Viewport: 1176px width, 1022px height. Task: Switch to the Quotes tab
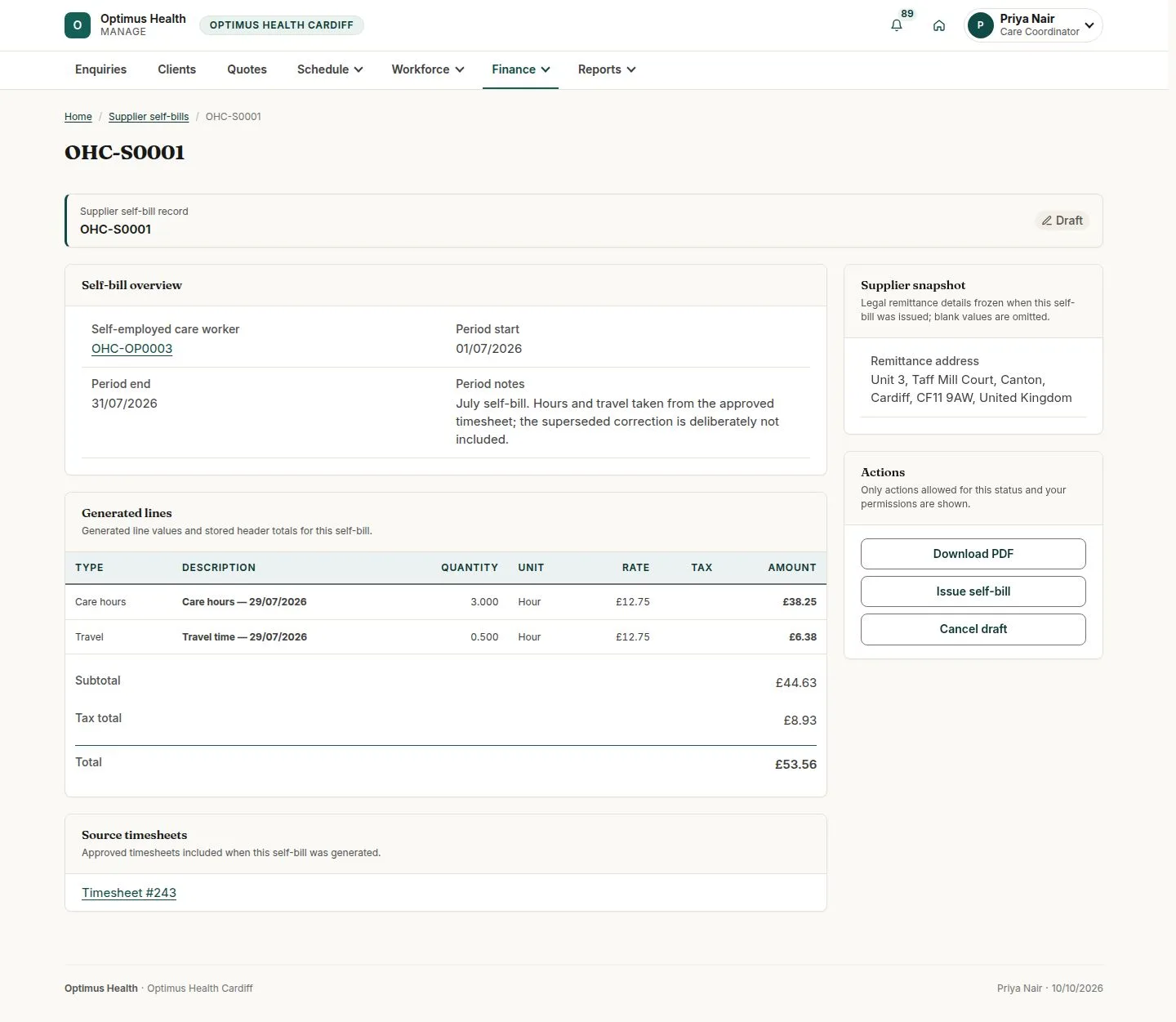pyautogui.click(x=247, y=69)
